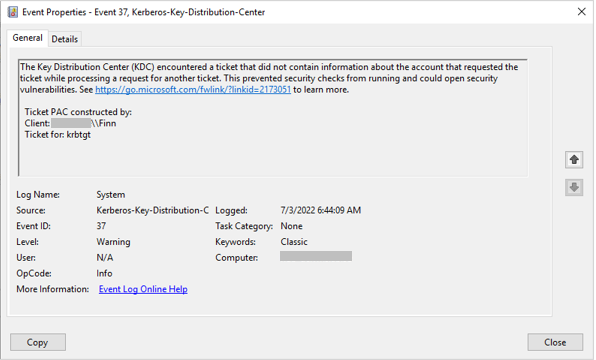Select the Client \\Finn line
The height and width of the screenshot is (360, 596).
[x=70, y=124]
